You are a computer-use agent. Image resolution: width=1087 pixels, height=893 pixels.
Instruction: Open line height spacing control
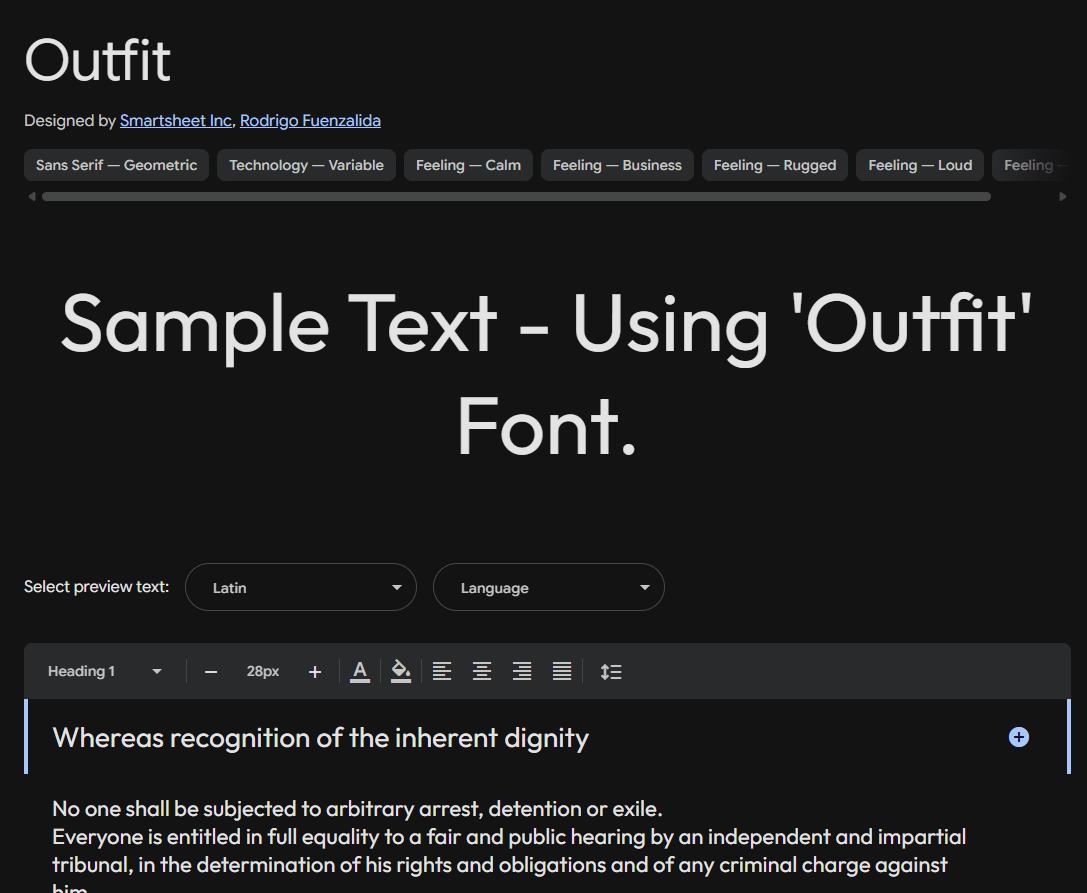click(x=611, y=672)
